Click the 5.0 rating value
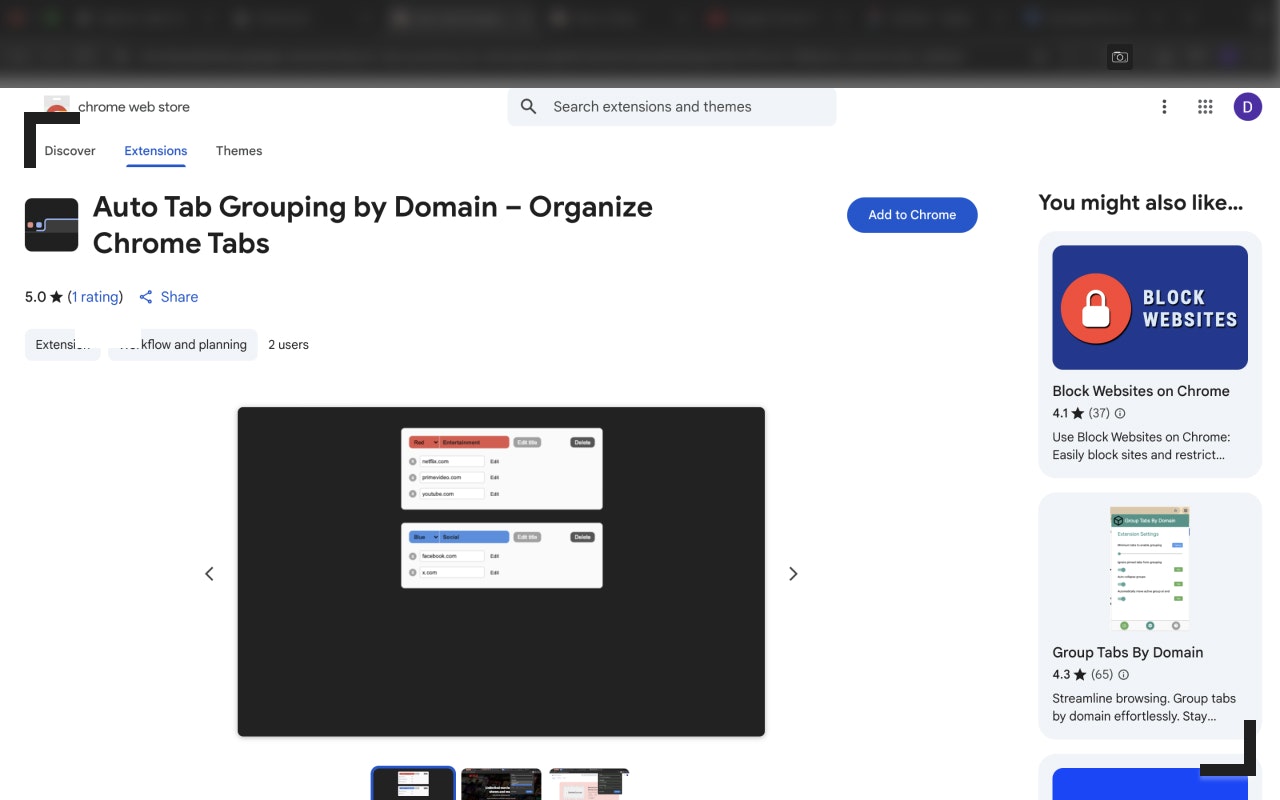 35,297
